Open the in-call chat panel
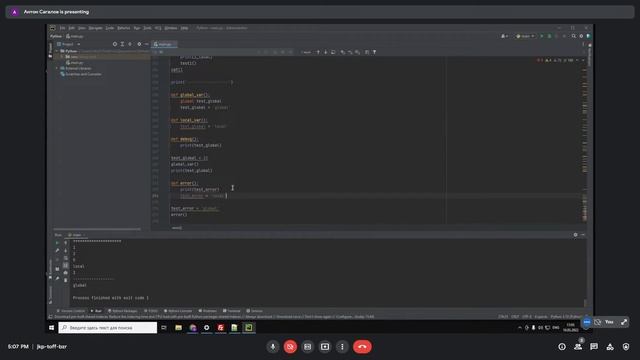 [x=594, y=347]
